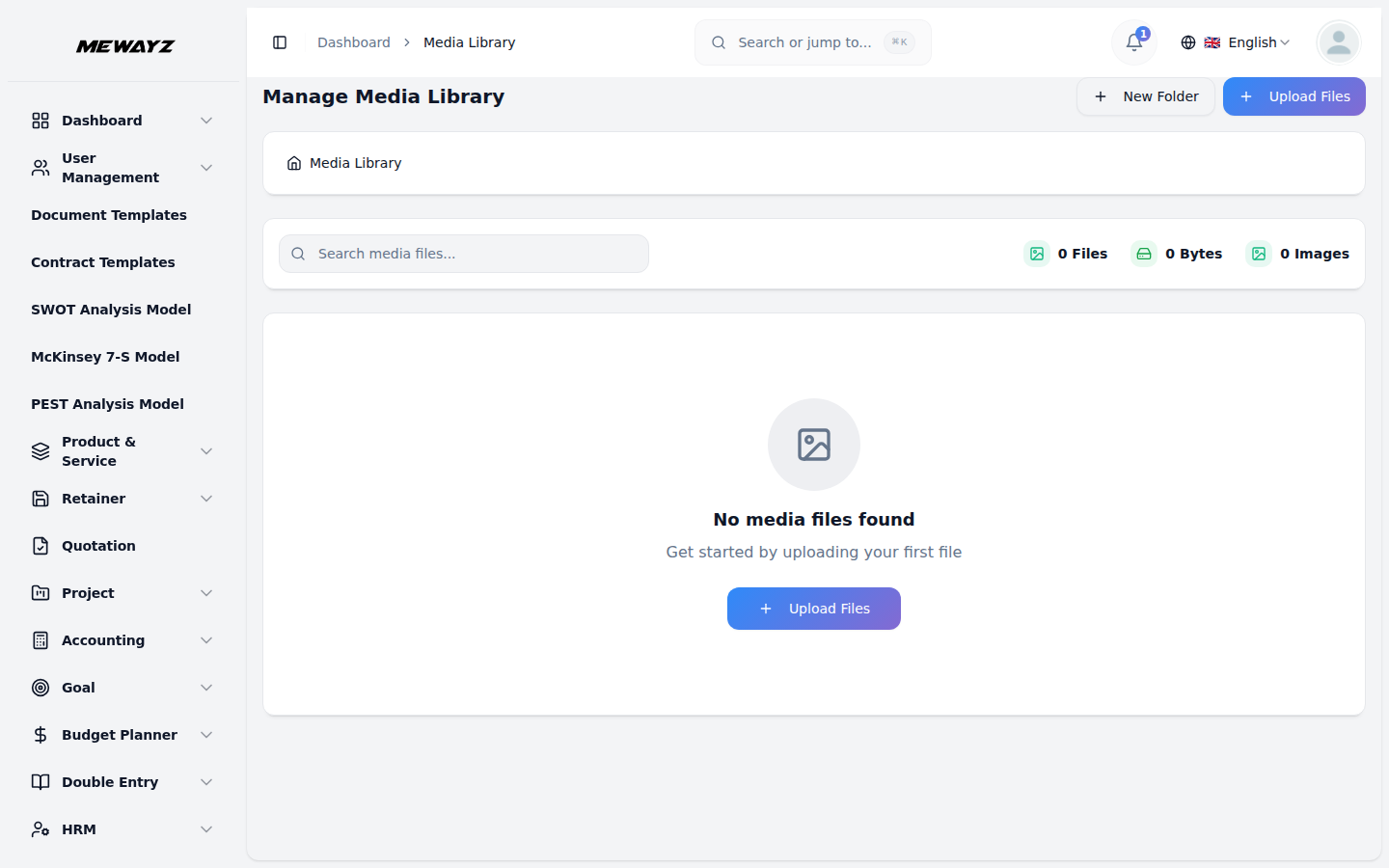This screenshot has width=1389, height=868.
Task: Select the Goal target icon
Action: [40, 687]
